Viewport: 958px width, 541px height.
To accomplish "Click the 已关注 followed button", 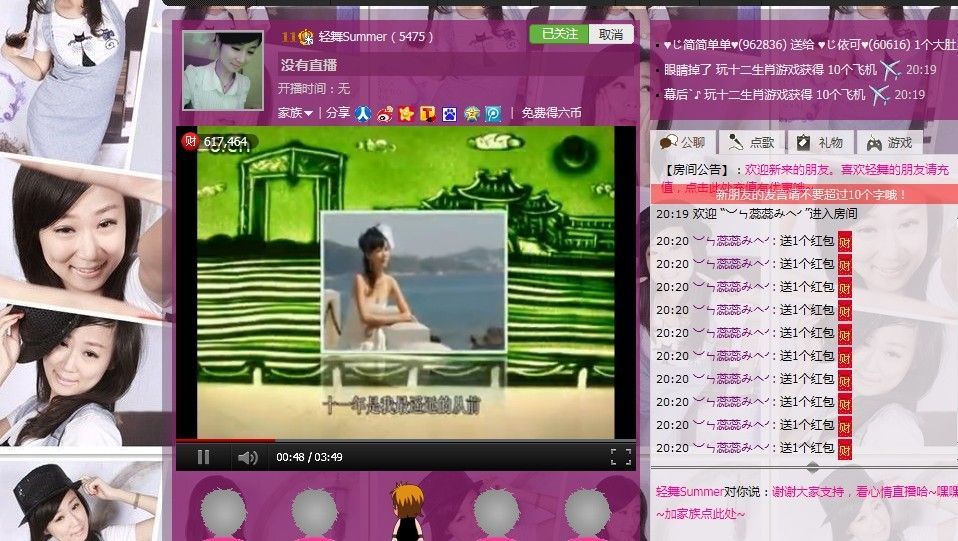I will (559, 34).
